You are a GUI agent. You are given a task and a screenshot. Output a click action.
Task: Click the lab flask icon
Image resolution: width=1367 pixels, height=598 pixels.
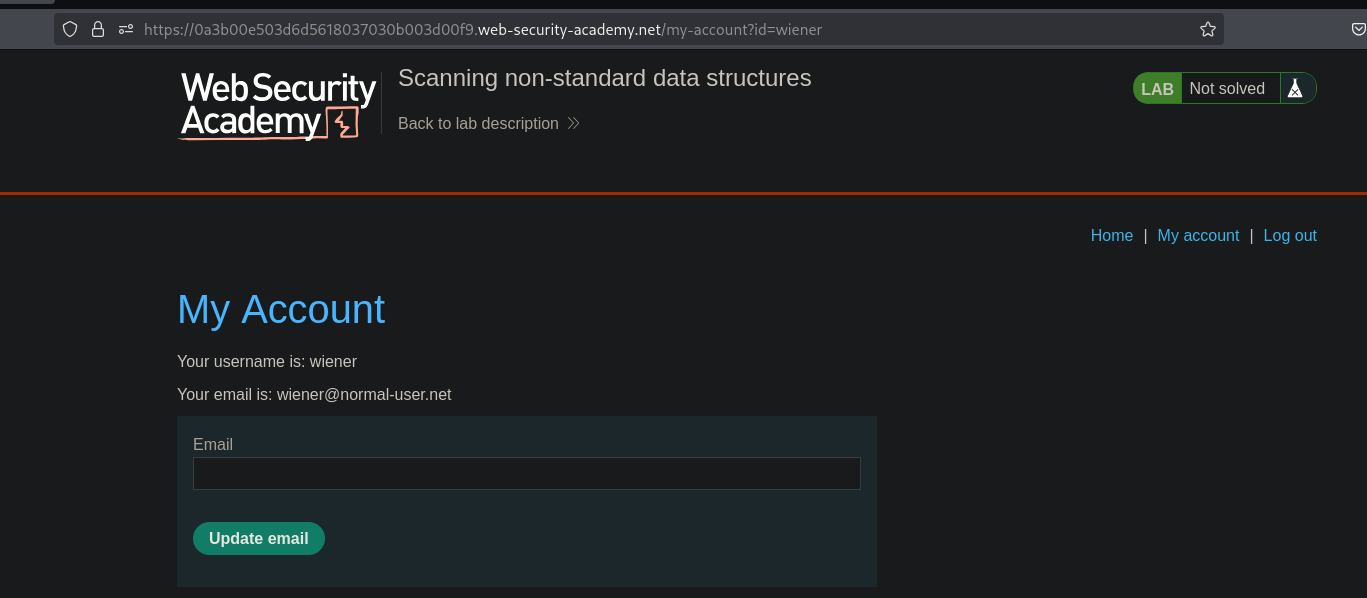click(x=1295, y=88)
